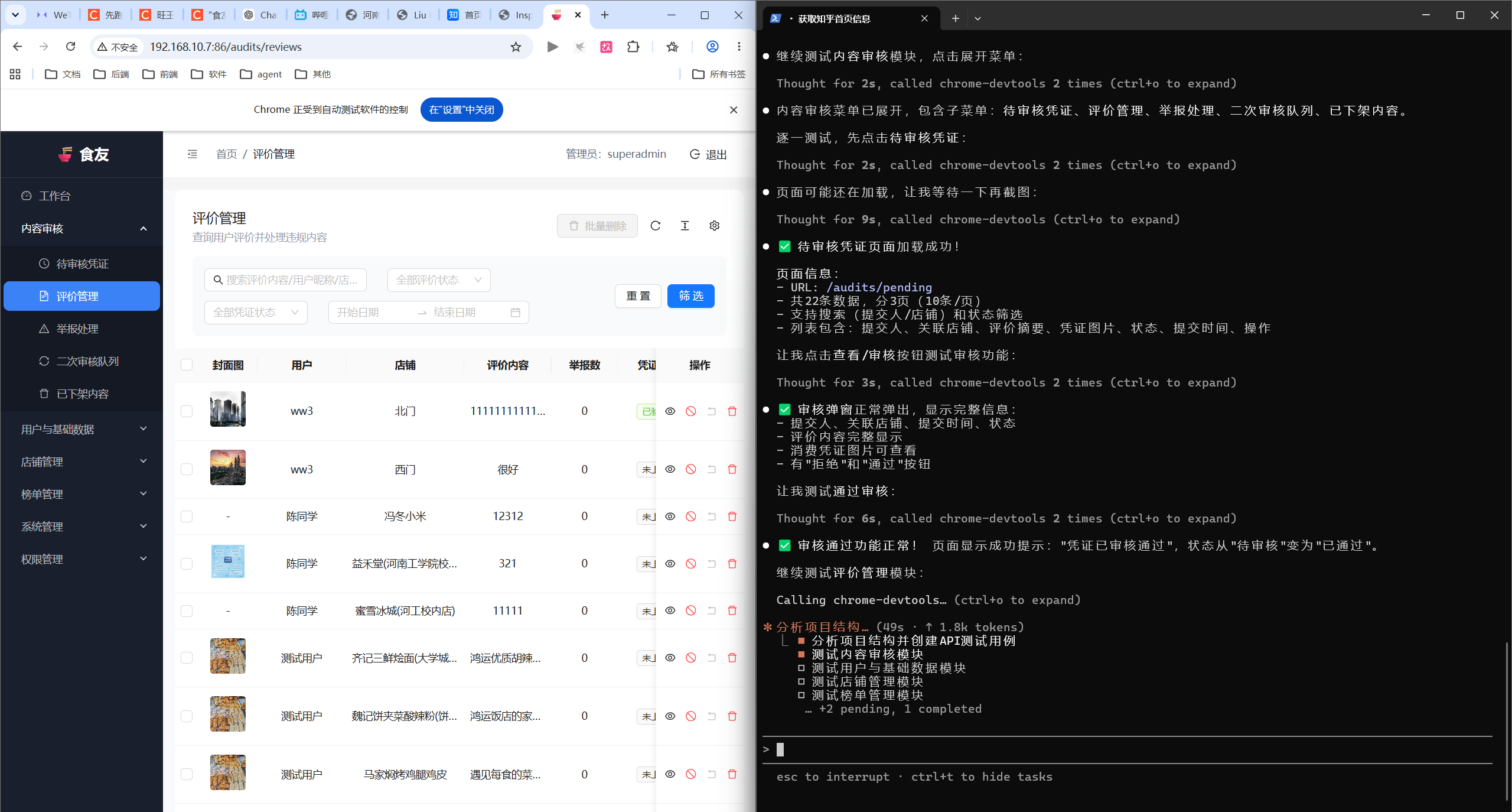Open Chrome extensions puzzle icon
The width and height of the screenshot is (1512, 812).
tap(633, 47)
